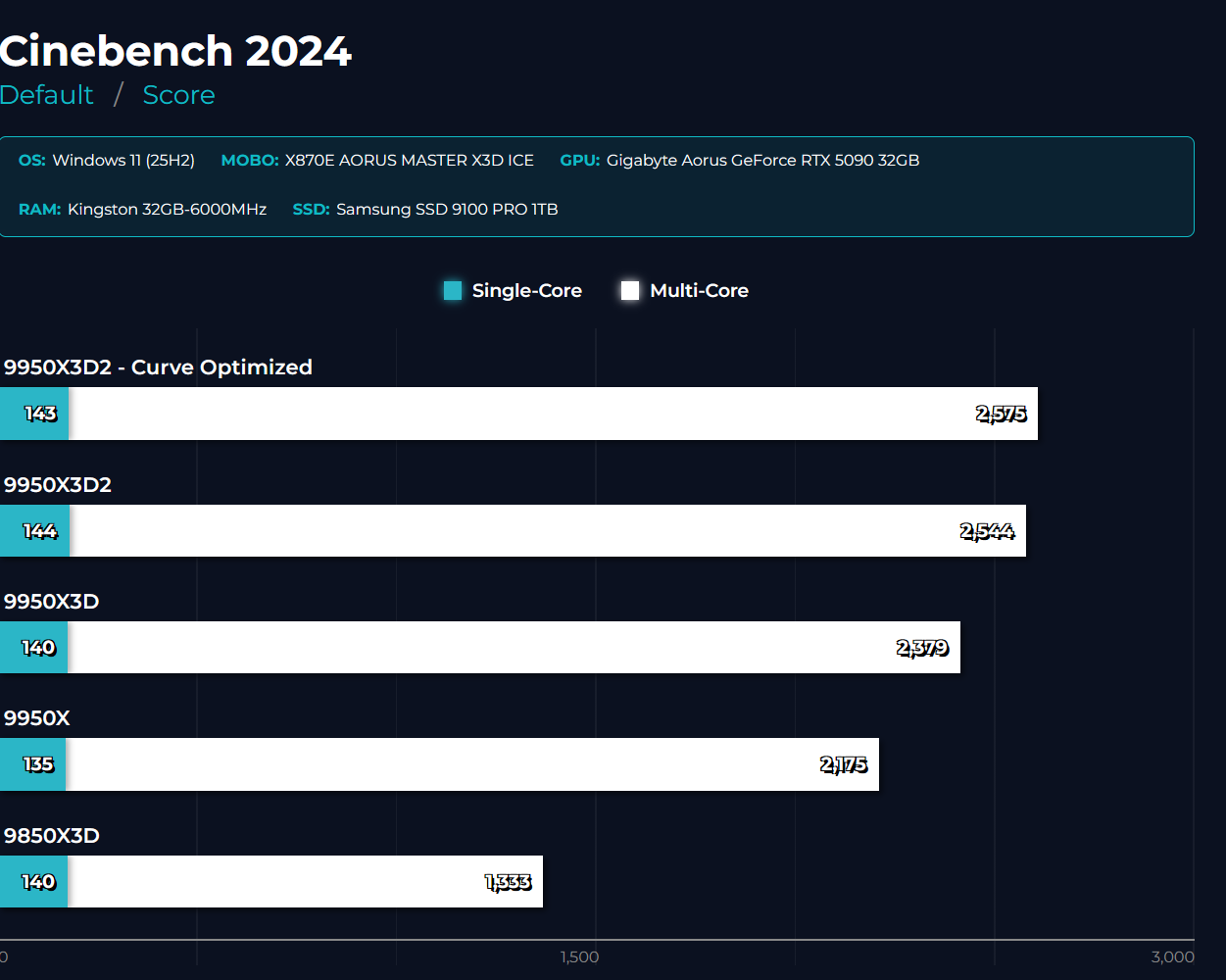The image size is (1226, 980).
Task: Click the Single-Core legend label
Action: coord(526,291)
